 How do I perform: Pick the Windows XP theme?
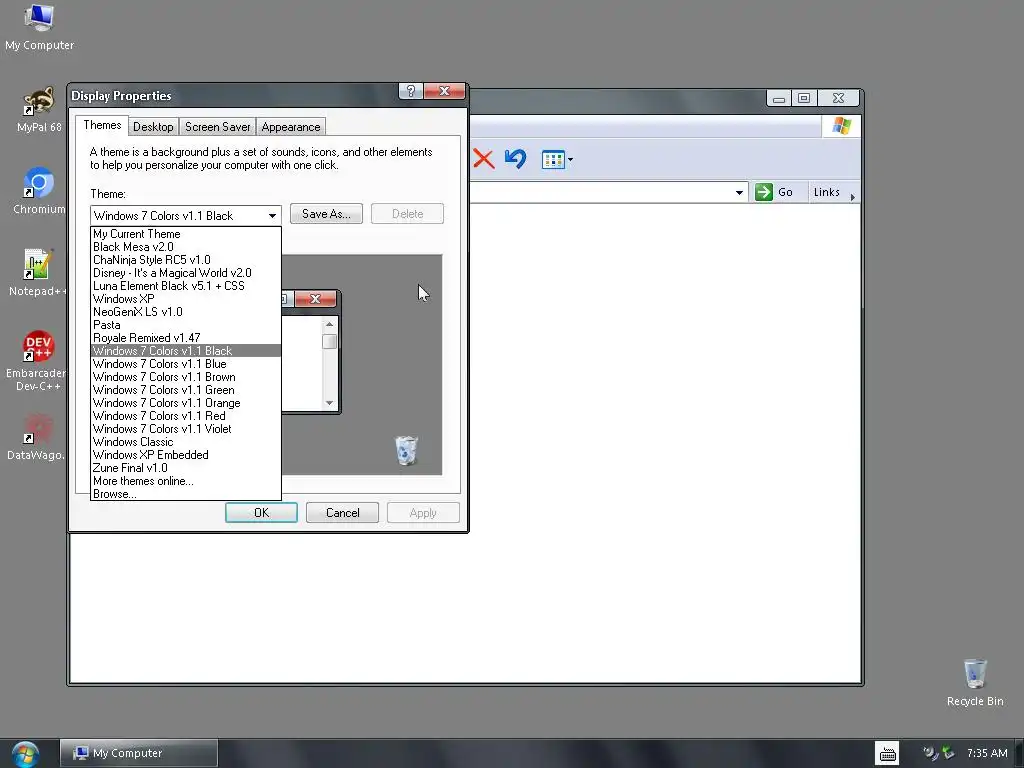pos(185,299)
